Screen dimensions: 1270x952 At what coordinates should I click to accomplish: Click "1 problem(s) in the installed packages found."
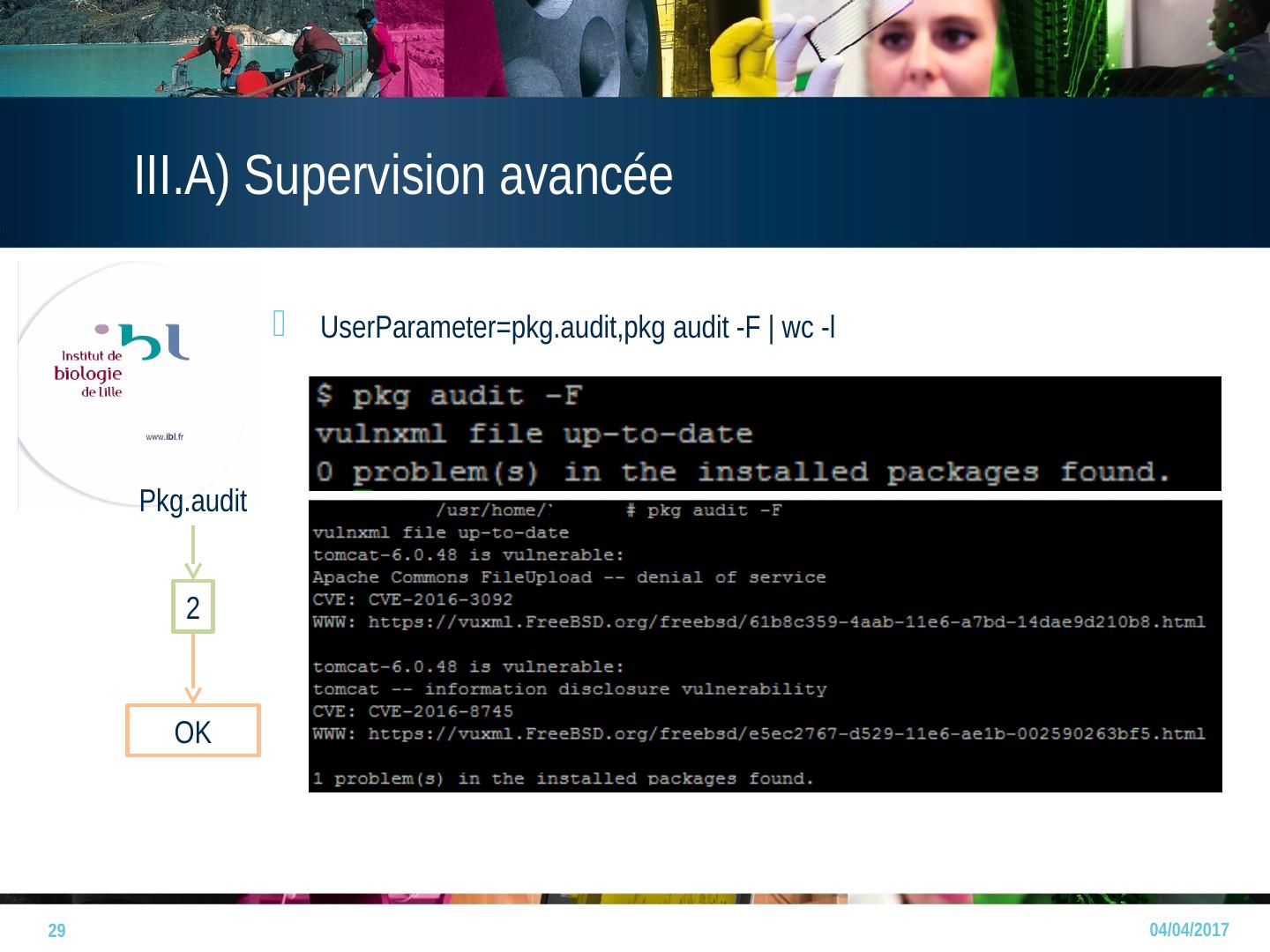pos(564,778)
